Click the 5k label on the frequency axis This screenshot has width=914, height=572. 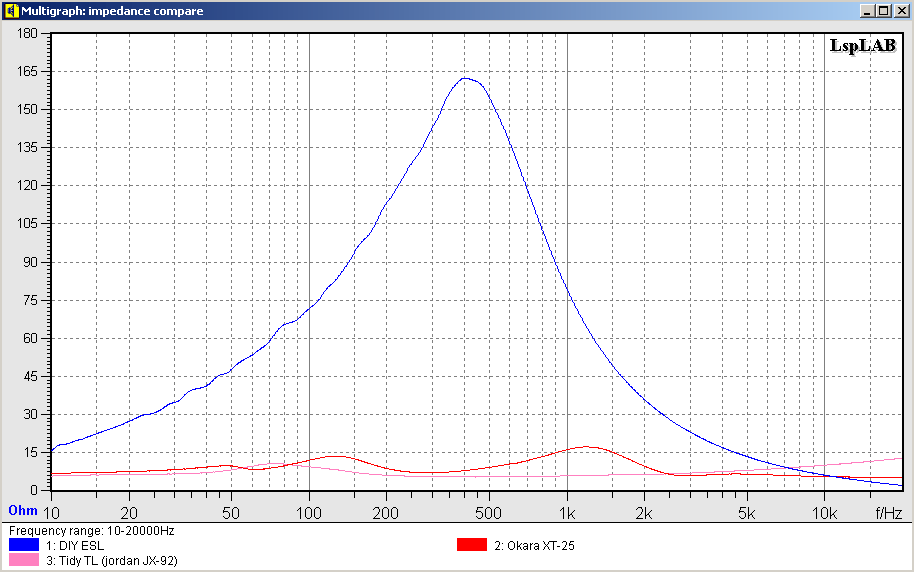click(x=747, y=513)
